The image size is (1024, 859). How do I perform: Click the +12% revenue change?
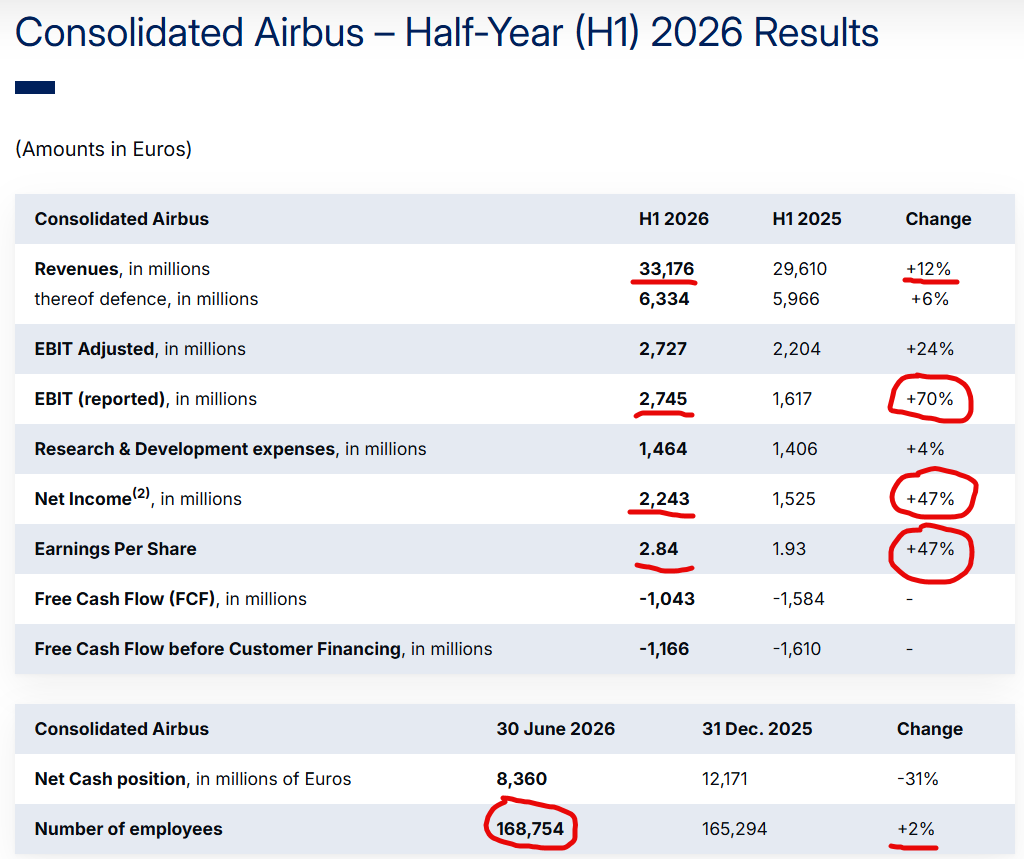tap(928, 269)
